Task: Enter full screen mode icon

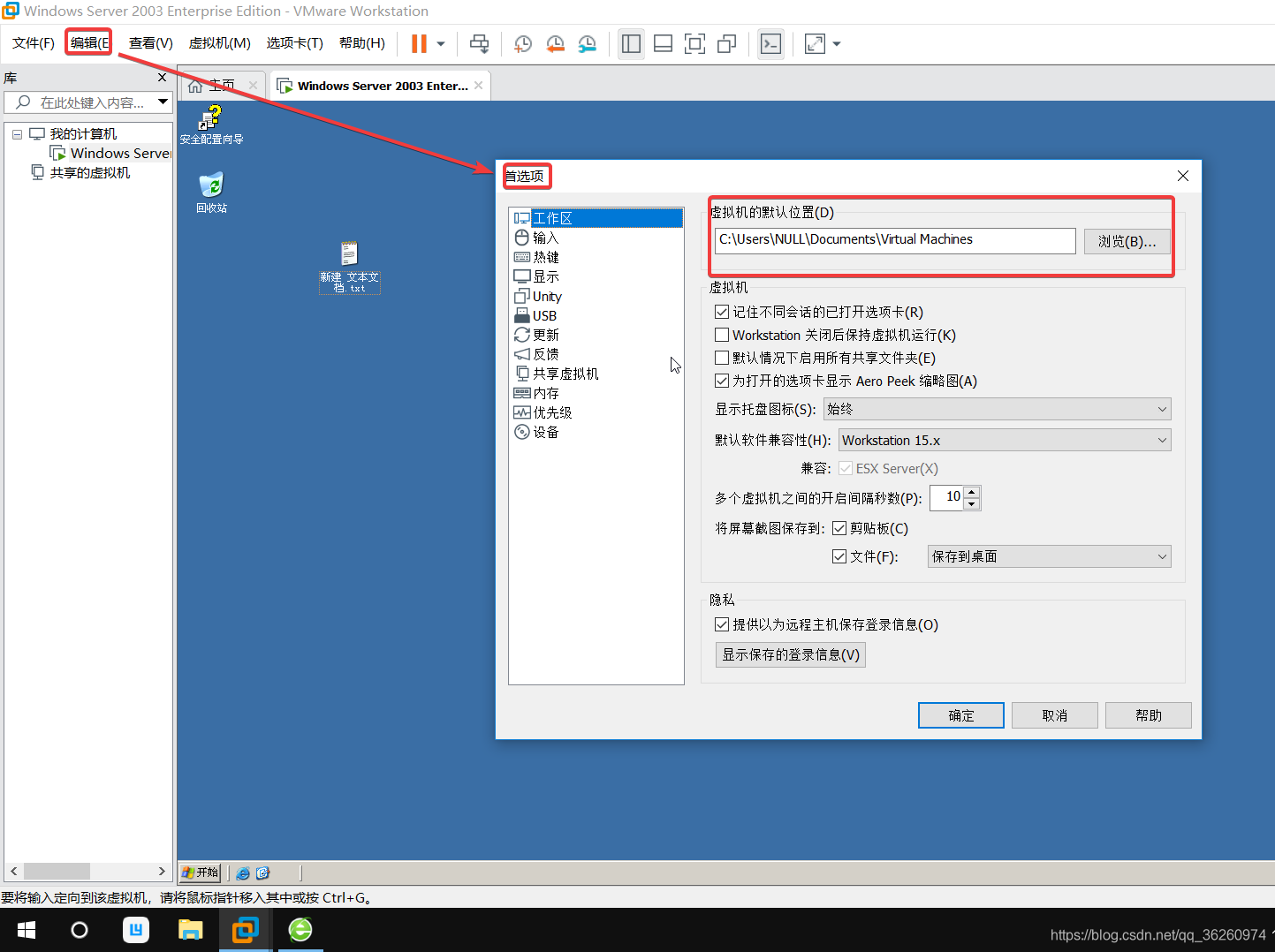Action: tap(694, 43)
